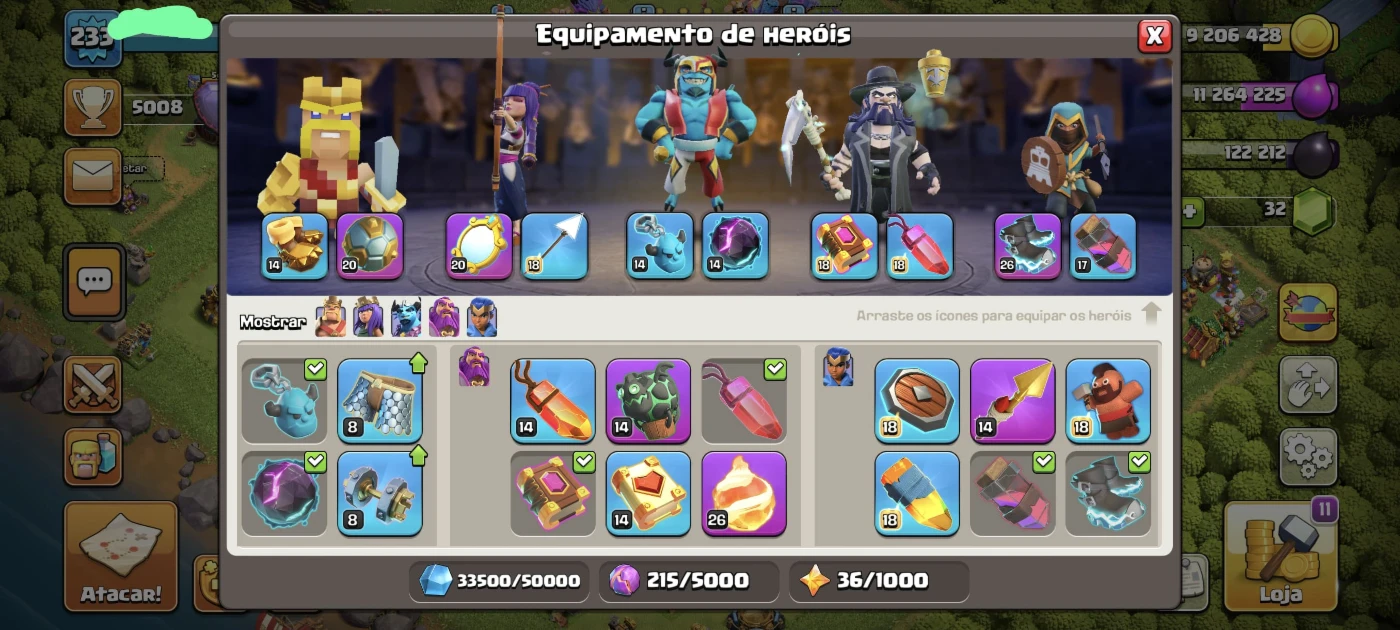Image resolution: width=1400 pixels, height=630 pixels.
Task: Select the Archer Queen's mirror equipment level 20
Action: [479, 245]
